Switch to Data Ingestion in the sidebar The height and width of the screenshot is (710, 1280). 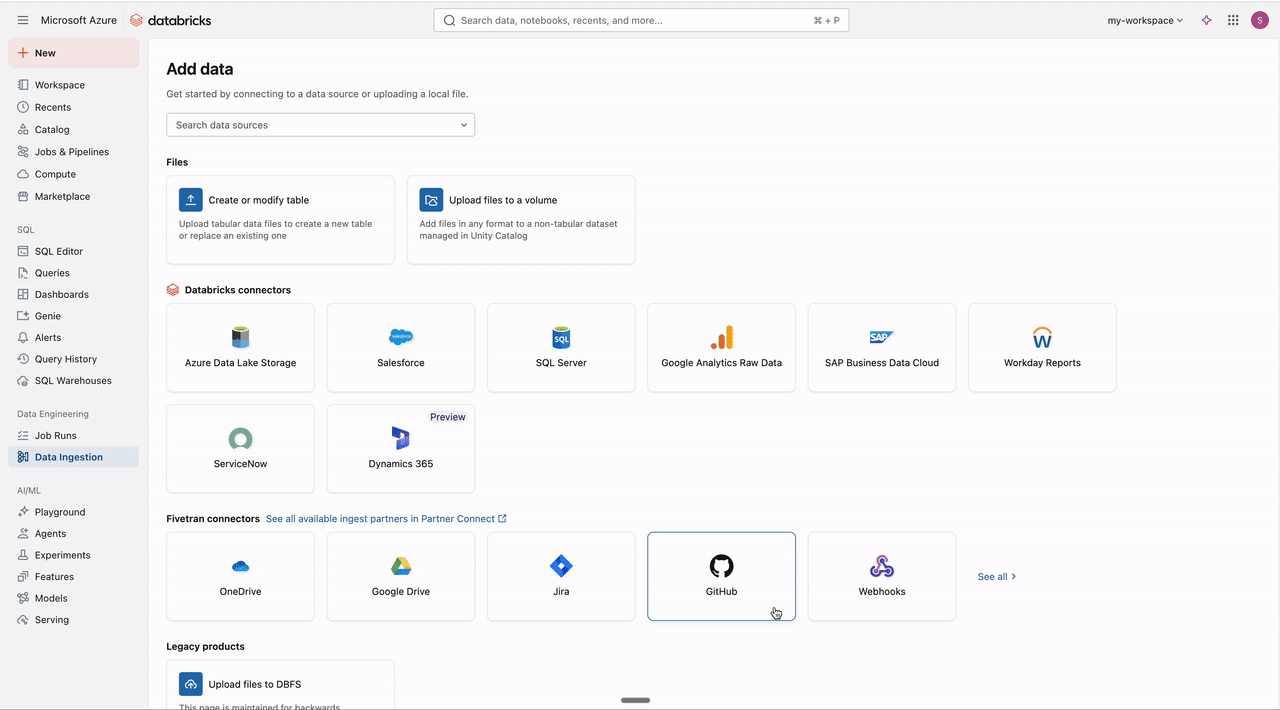click(69, 456)
